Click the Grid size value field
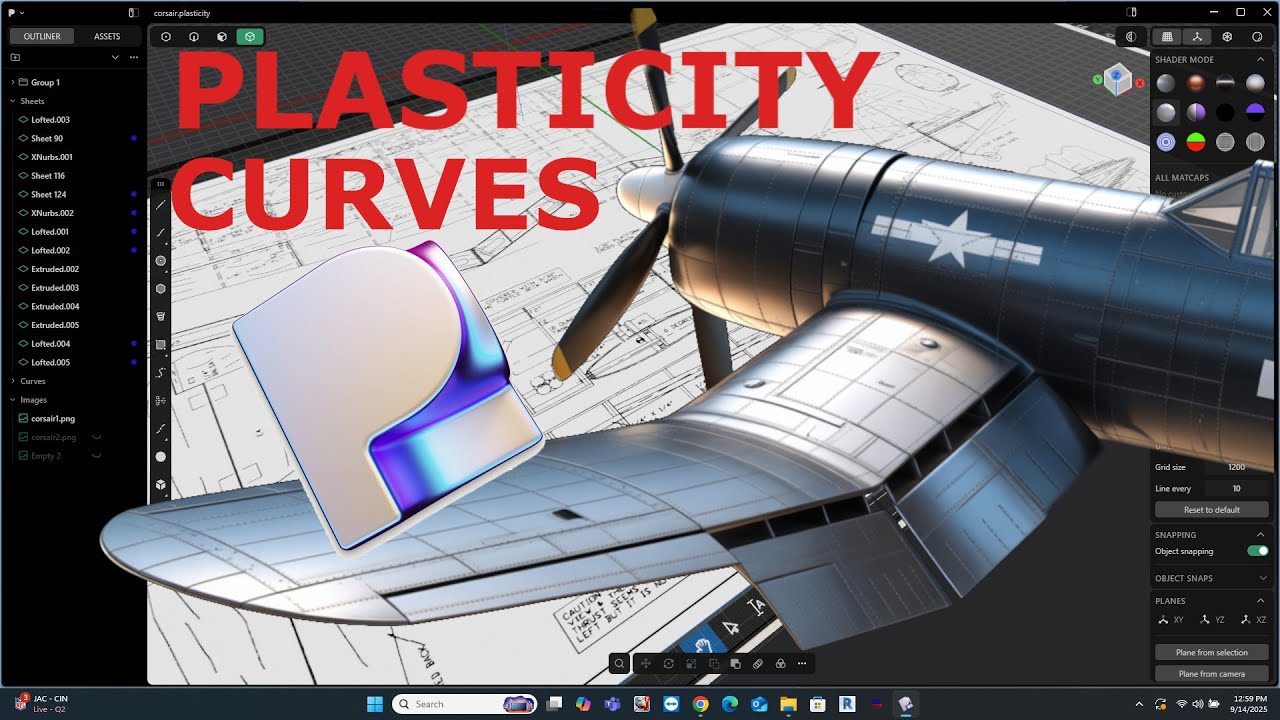The height and width of the screenshot is (720, 1280). tap(1237, 467)
